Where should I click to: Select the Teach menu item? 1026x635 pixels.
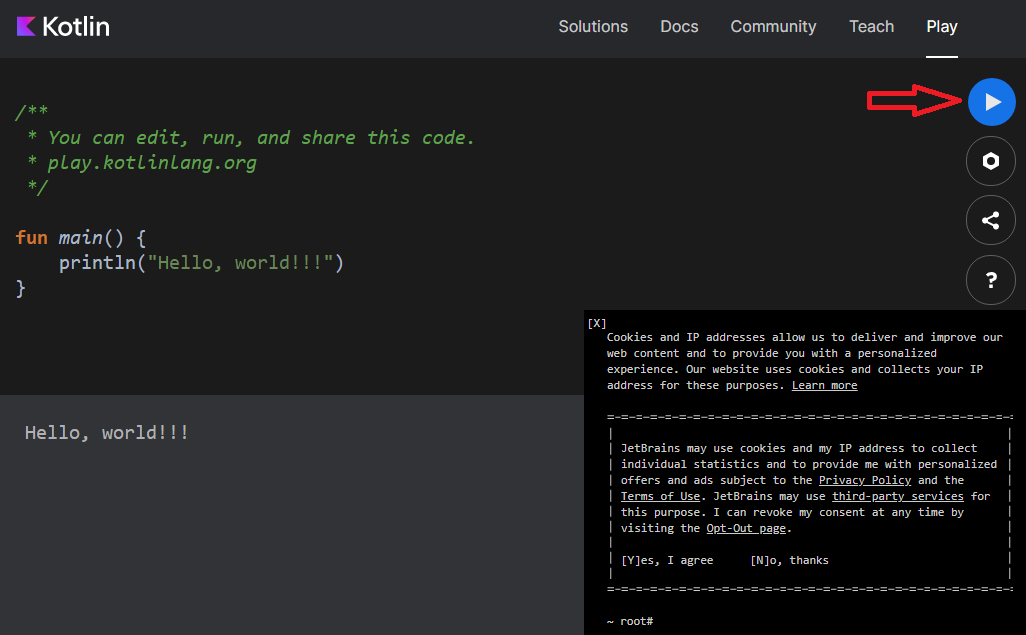coord(871,27)
